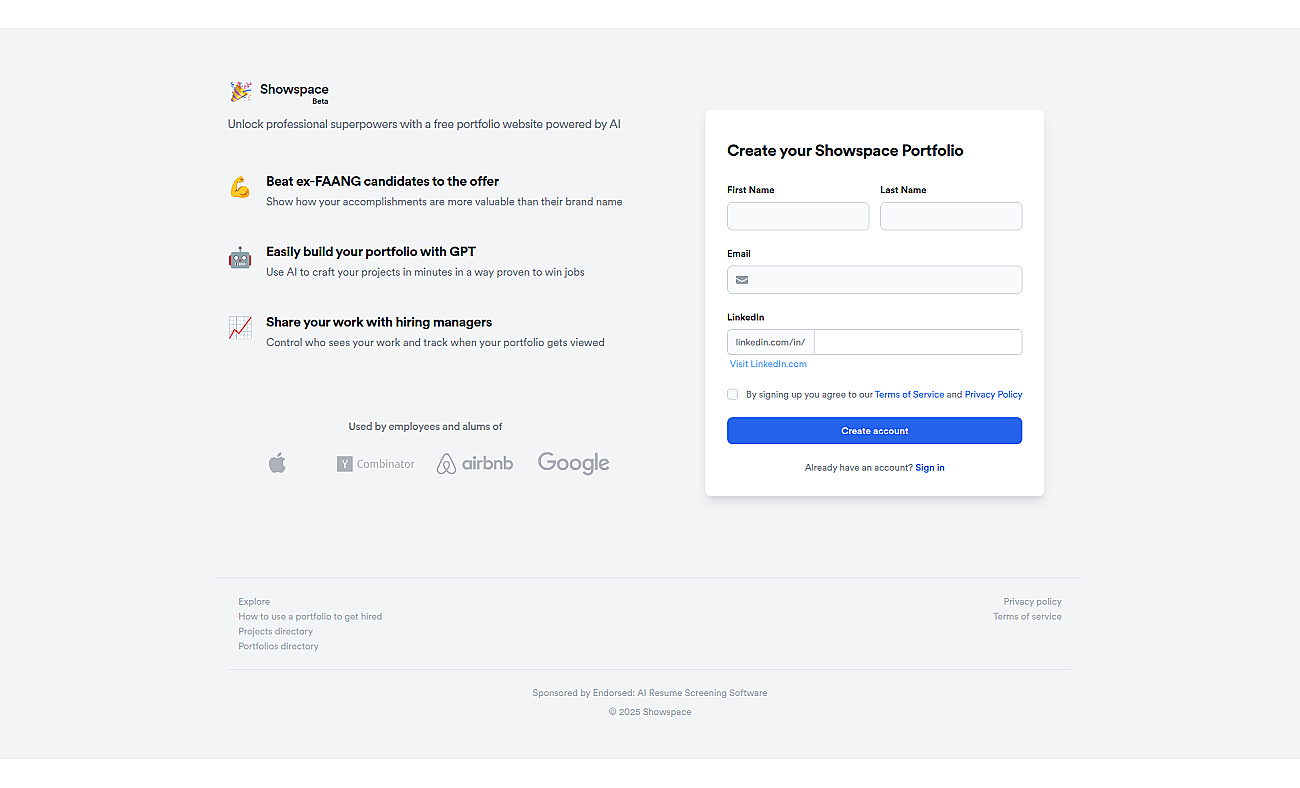This screenshot has width=1300, height=788.
Task: Click the upward trend chart emoji icon
Action: (240, 328)
